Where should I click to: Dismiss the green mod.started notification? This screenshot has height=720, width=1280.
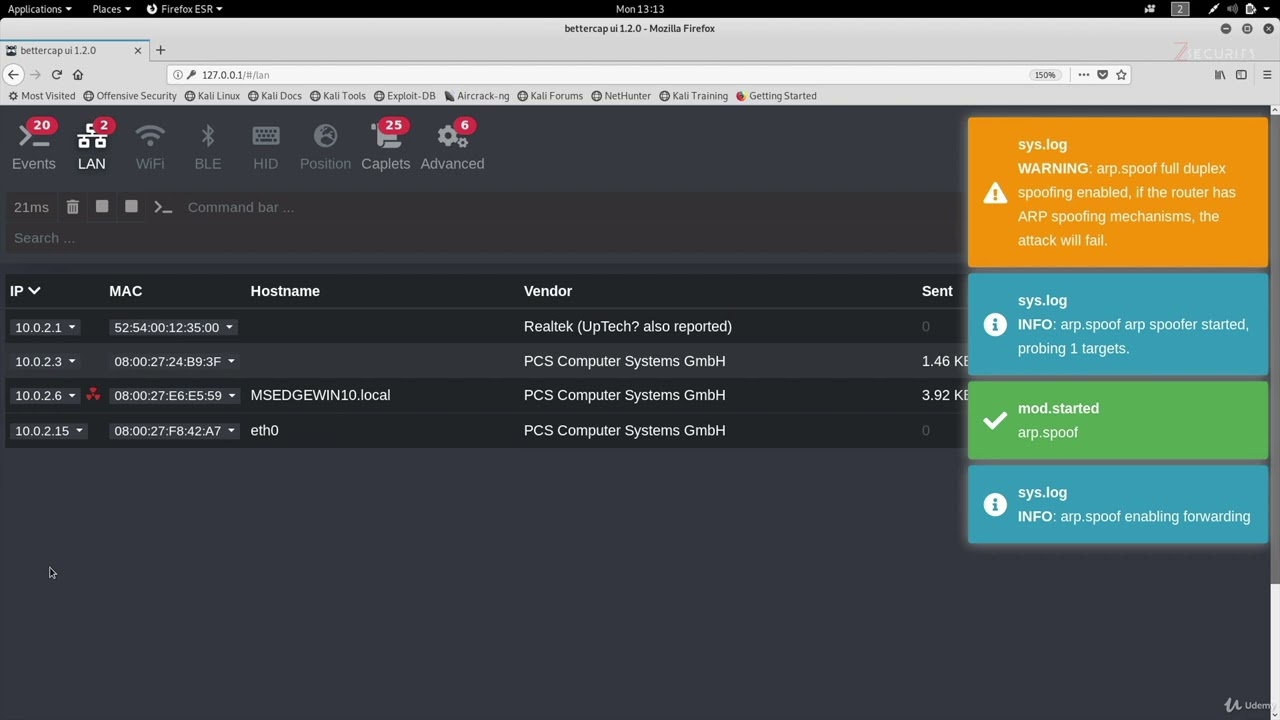[1118, 420]
